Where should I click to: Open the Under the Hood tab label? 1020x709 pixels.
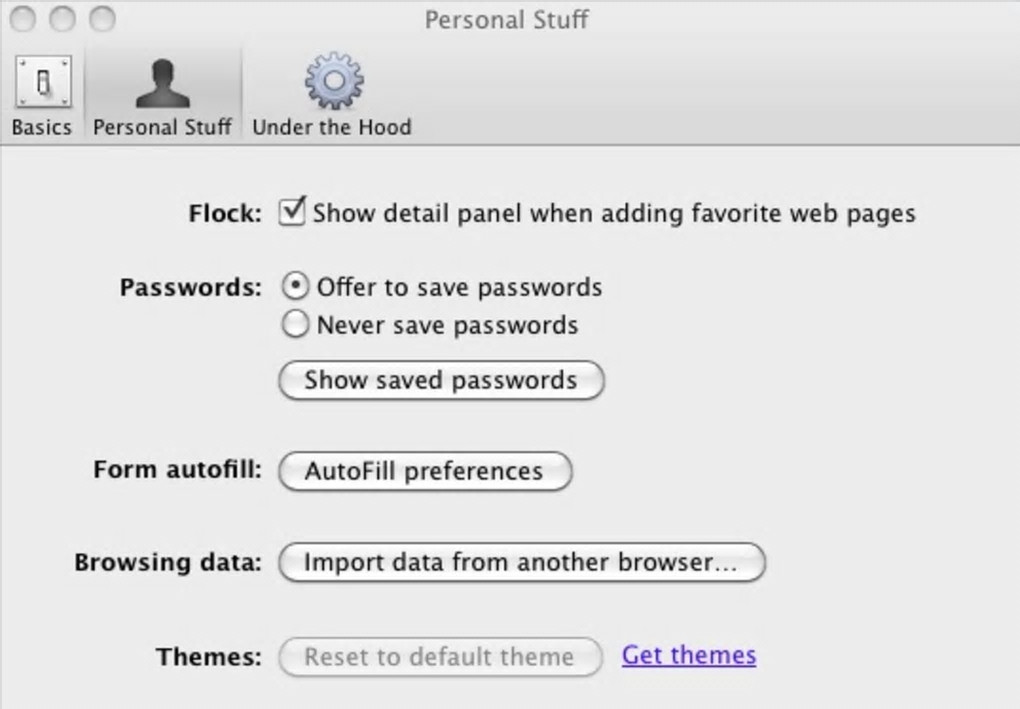point(332,128)
